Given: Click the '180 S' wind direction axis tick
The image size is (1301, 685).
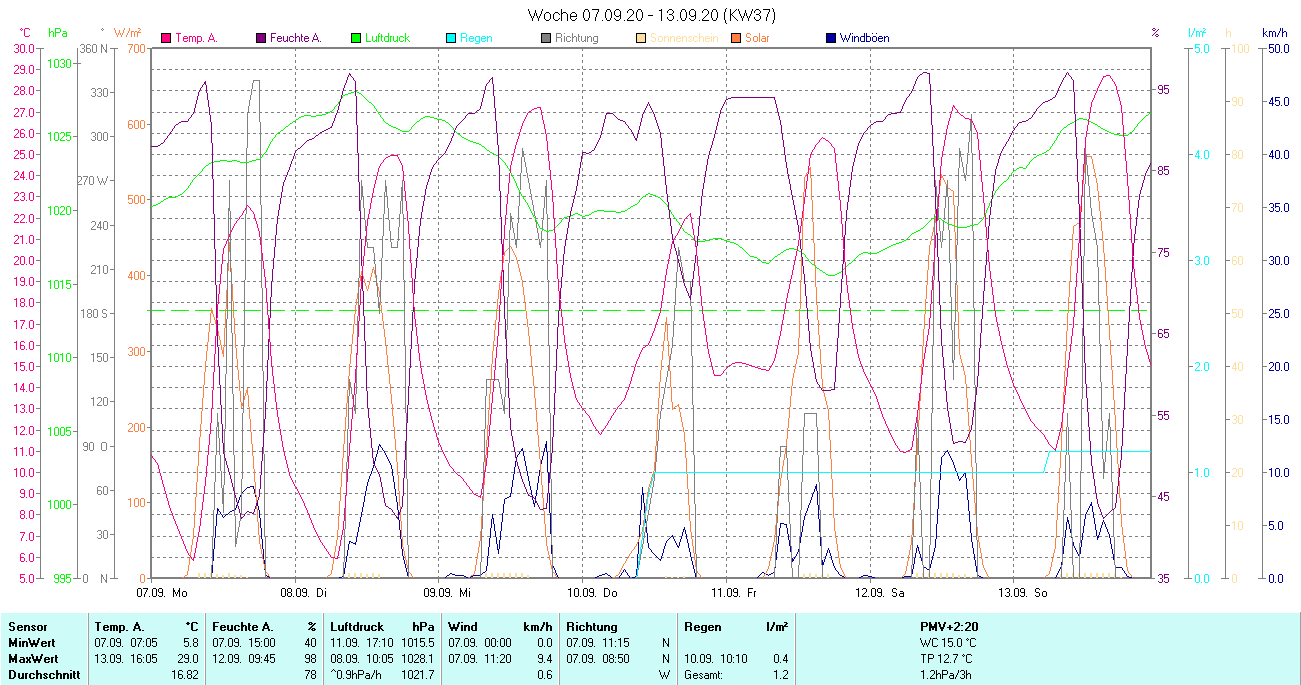Looking at the screenshot, I should (x=93, y=314).
